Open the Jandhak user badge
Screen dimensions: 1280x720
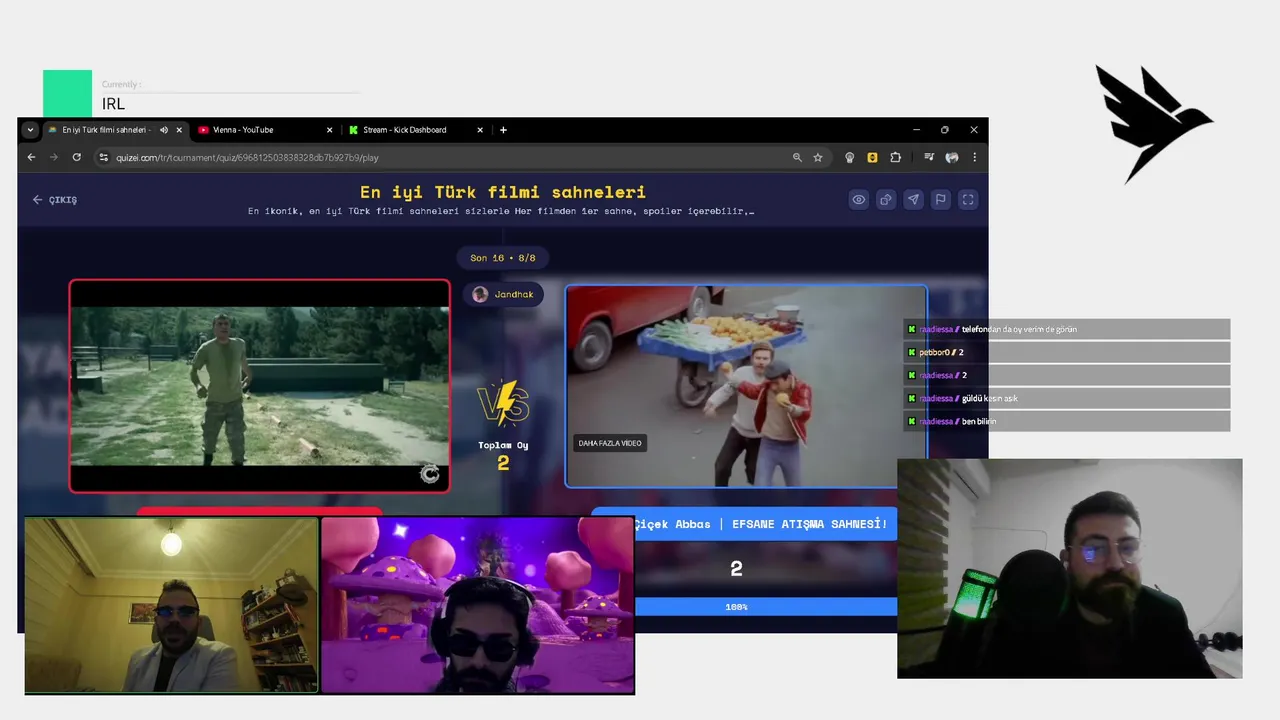click(x=503, y=294)
